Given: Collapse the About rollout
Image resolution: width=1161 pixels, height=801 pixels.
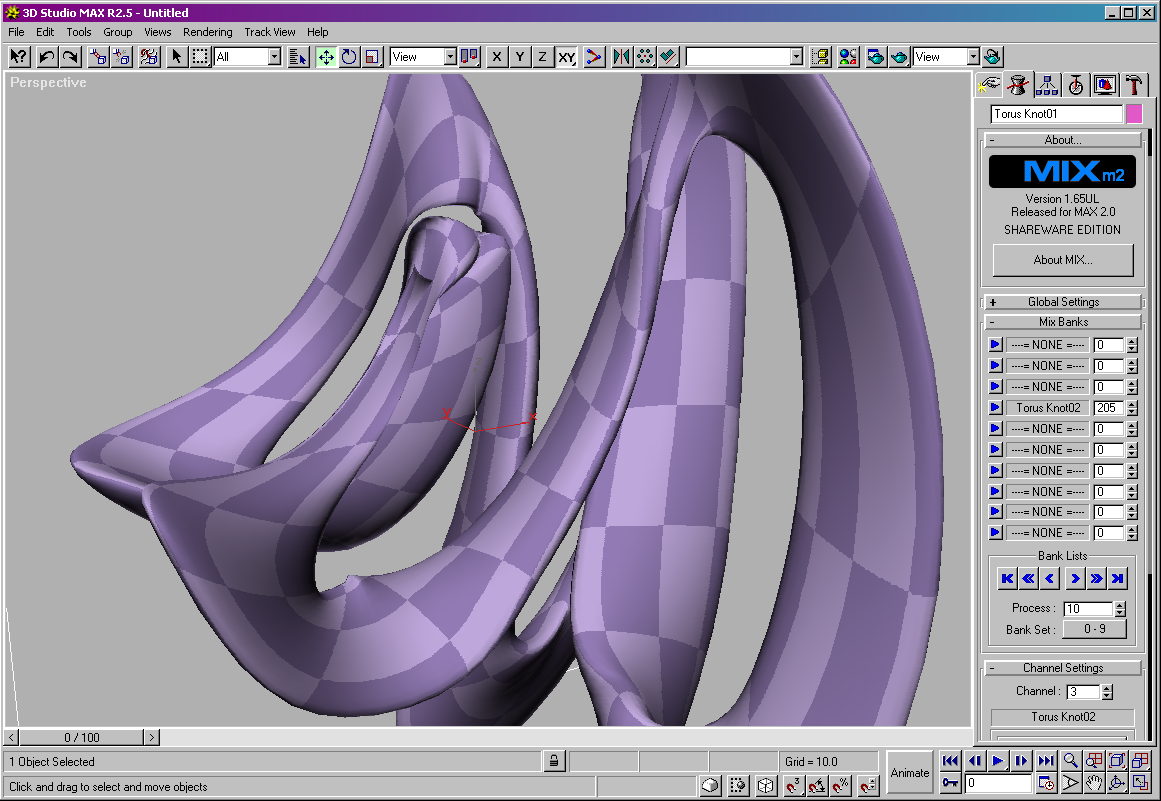Looking at the screenshot, I should pyautogui.click(x=1063, y=140).
